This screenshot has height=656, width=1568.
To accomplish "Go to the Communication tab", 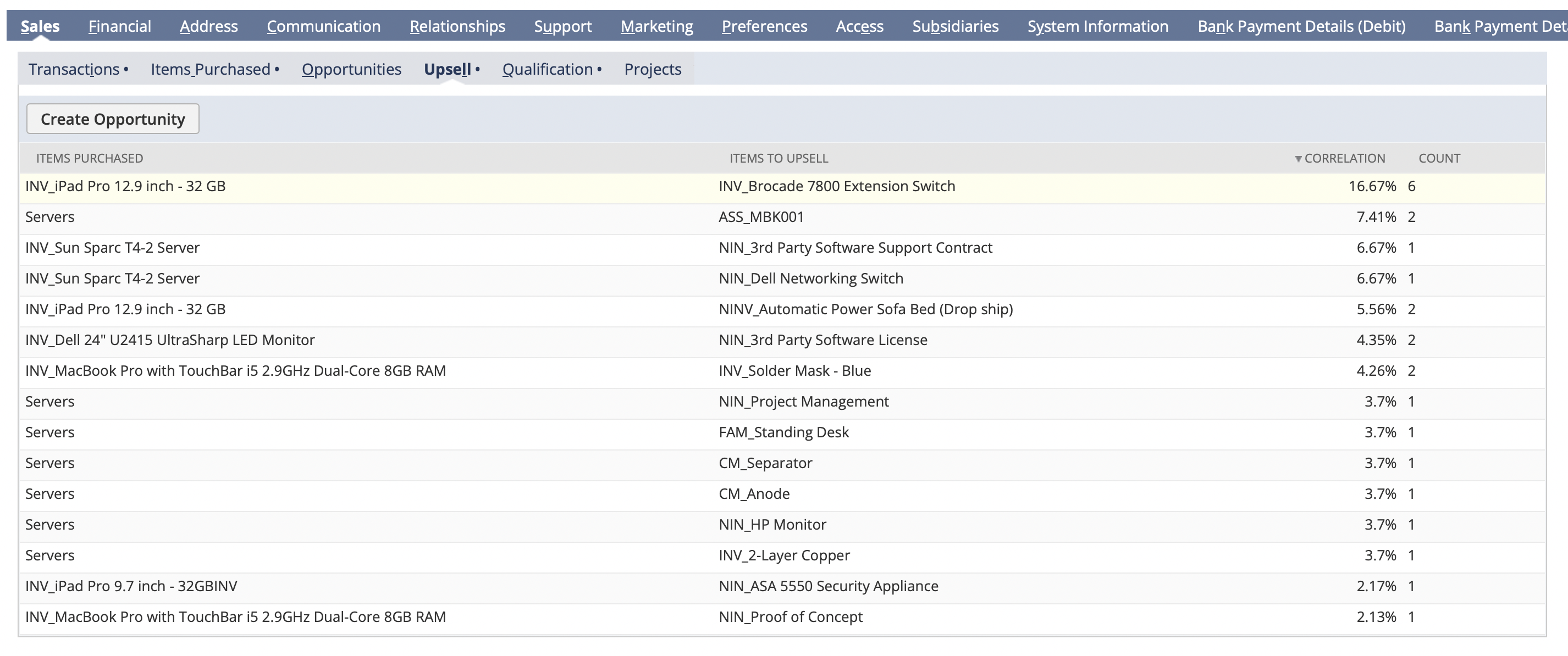I will pyautogui.click(x=323, y=26).
